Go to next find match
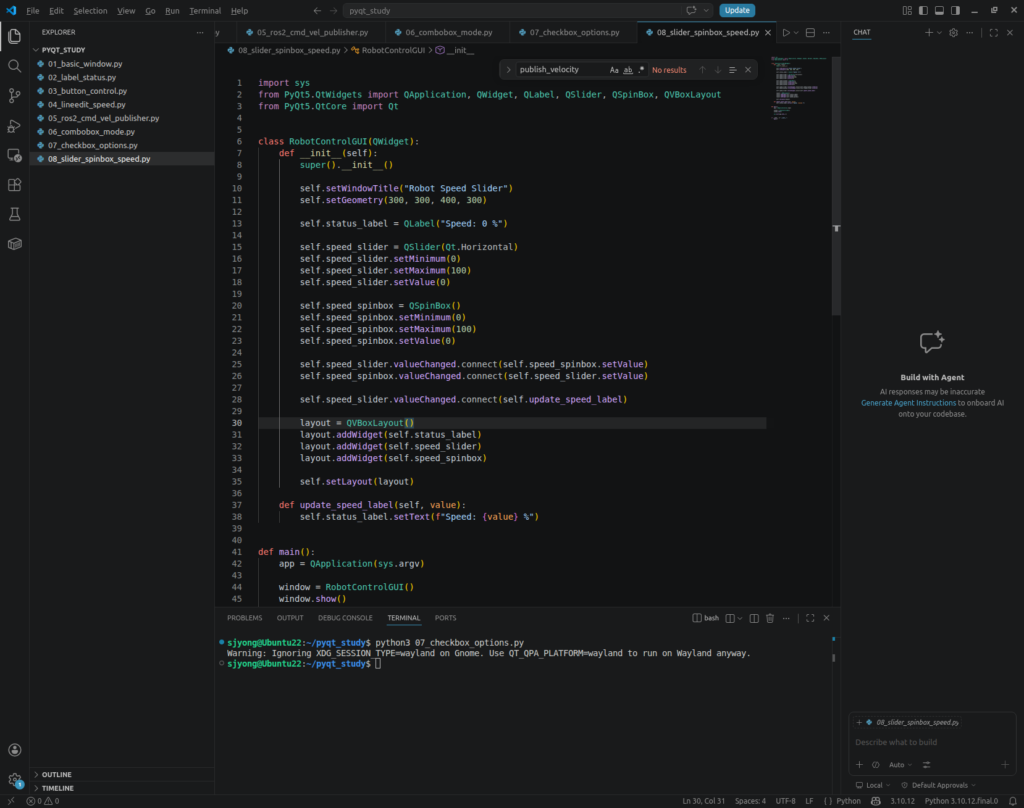 [718, 70]
